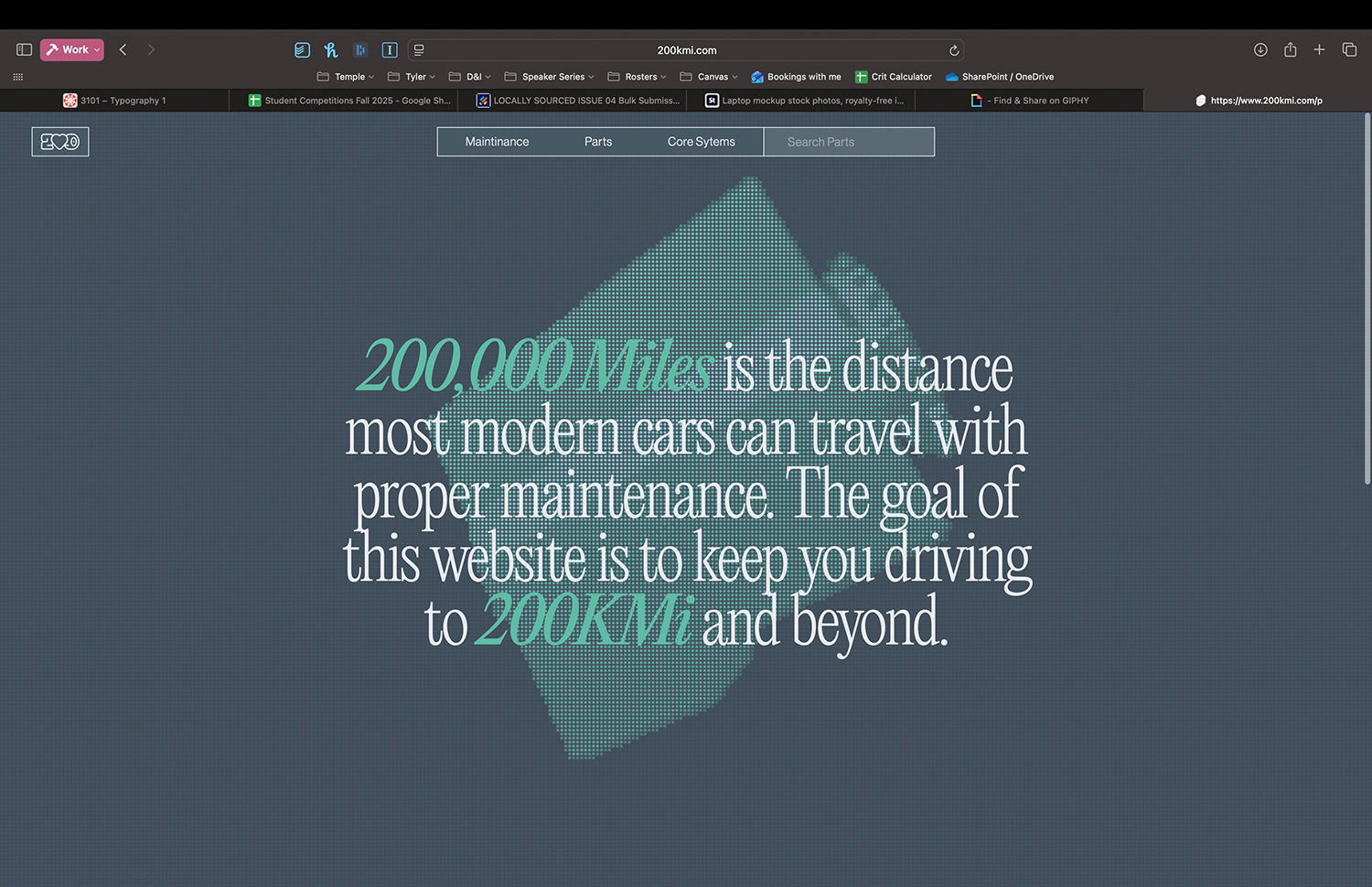Image resolution: width=1372 pixels, height=887 pixels.
Task: Open the Crit Calculator bookmark
Action: coord(894,77)
